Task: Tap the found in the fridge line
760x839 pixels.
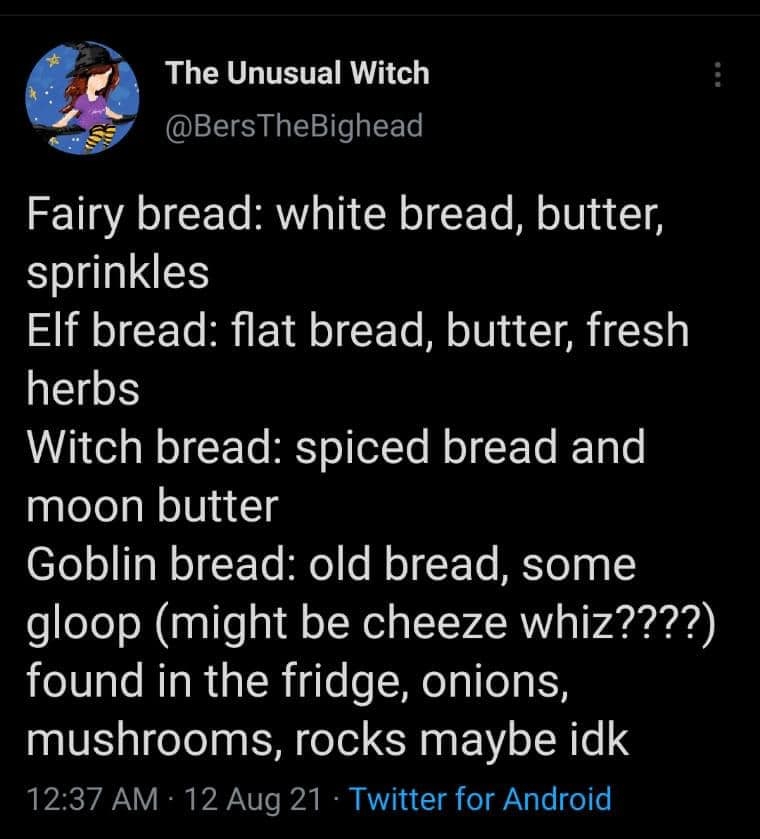Action: coord(298,682)
